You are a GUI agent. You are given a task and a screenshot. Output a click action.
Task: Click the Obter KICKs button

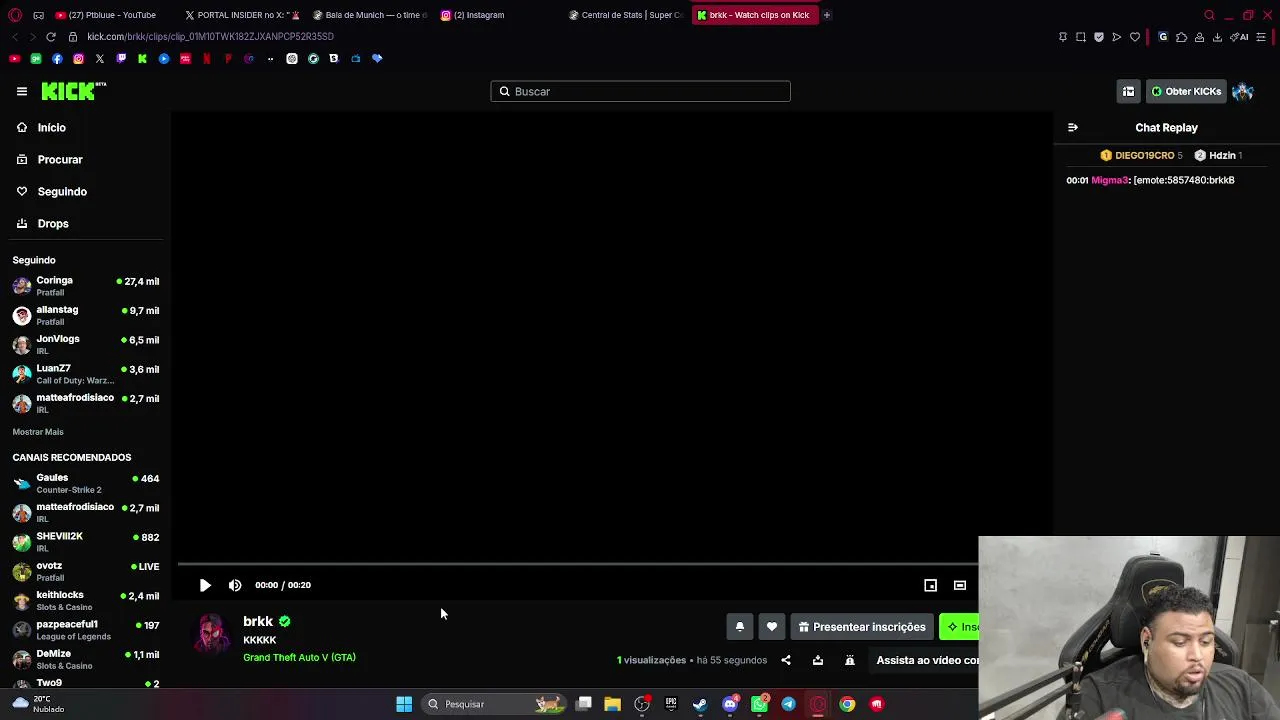tap(1186, 91)
